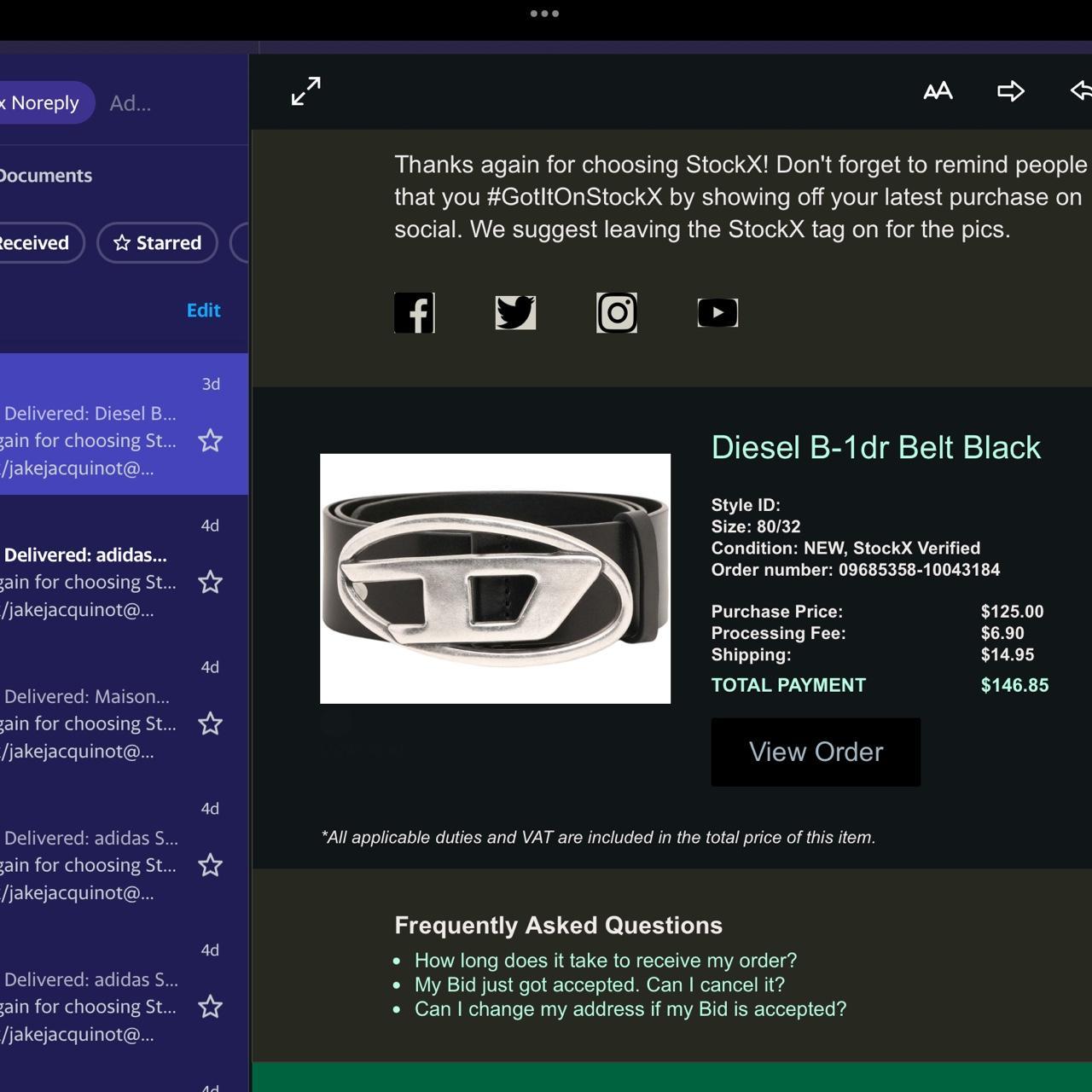Star the Diesel belt delivery email
Image resolution: width=1092 pixels, height=1092 pixels.
tap(210, 441)
